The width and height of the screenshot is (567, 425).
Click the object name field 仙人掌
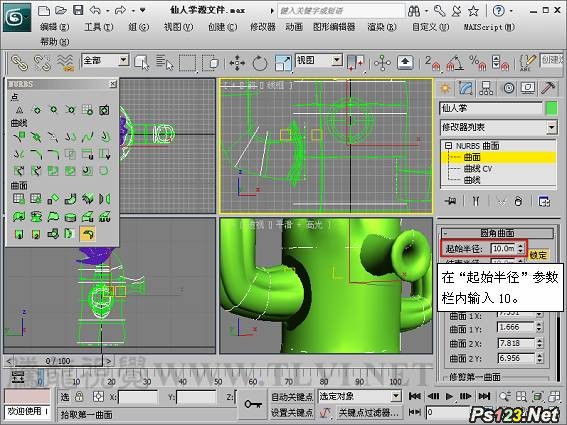pyautogui.click(x=491, y=109)
